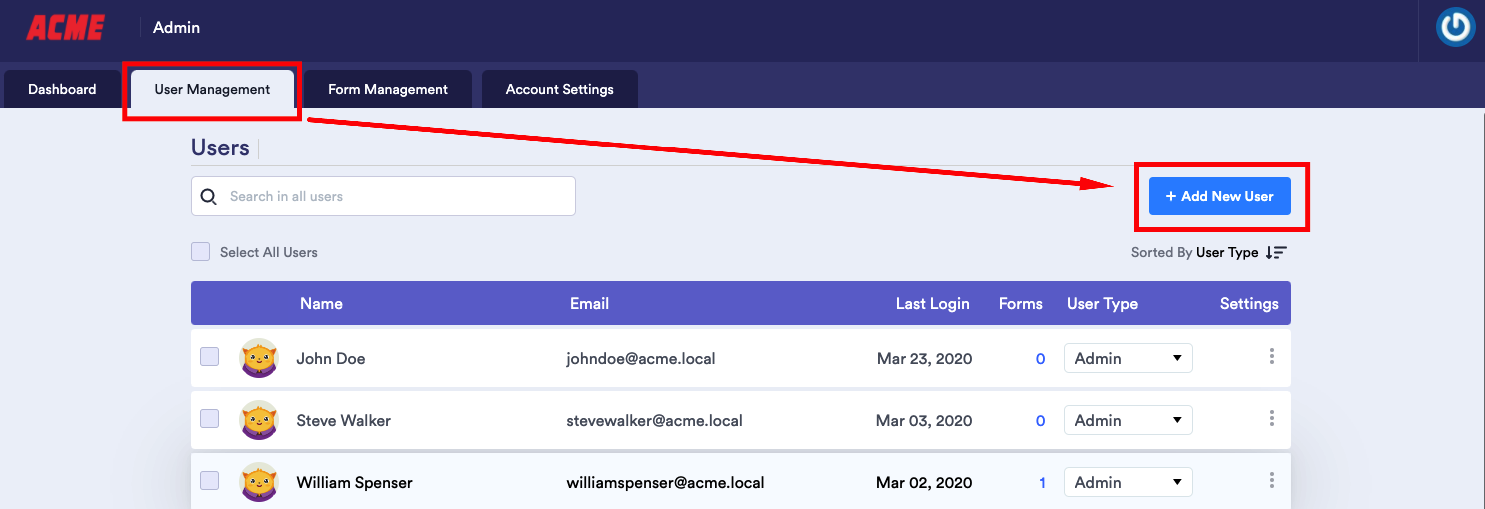This screenshot has height=509, width=1485.
Task: Go to the Account Settings tab
Action: 559,89
